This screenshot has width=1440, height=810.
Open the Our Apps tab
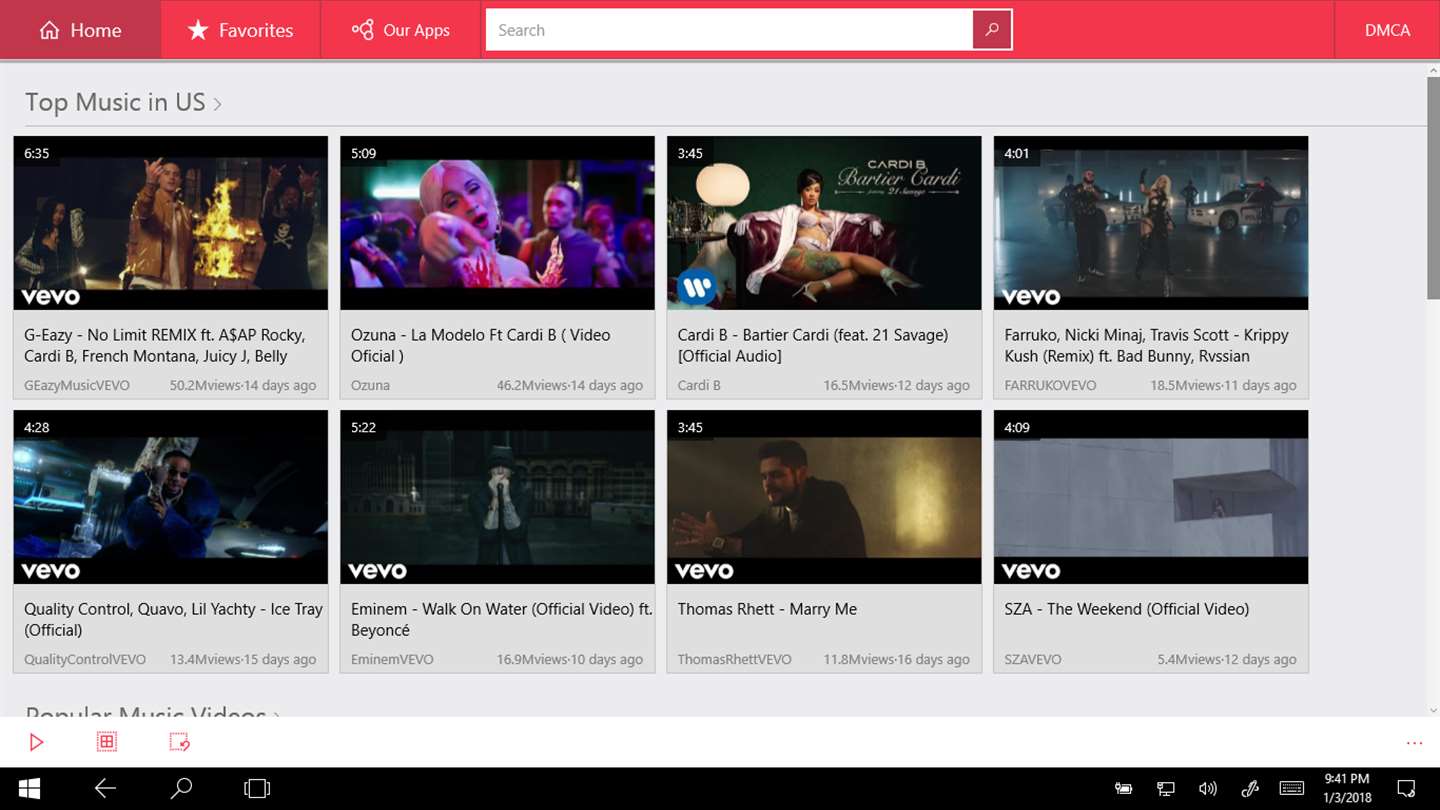(x=401, y=30)
